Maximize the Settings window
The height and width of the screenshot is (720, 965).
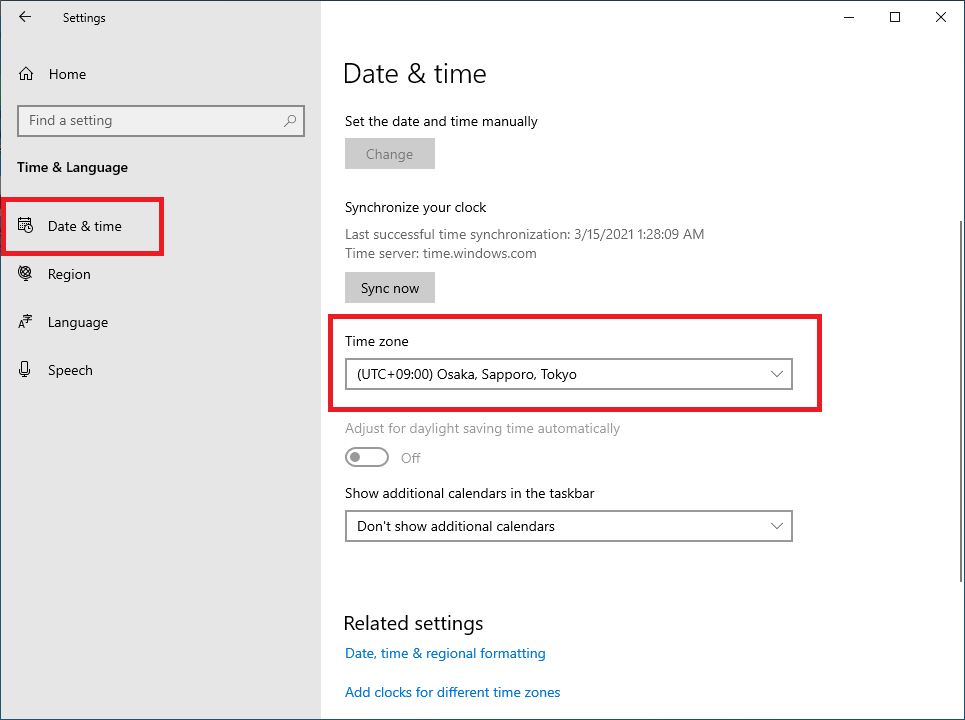(x=895, y=17)
